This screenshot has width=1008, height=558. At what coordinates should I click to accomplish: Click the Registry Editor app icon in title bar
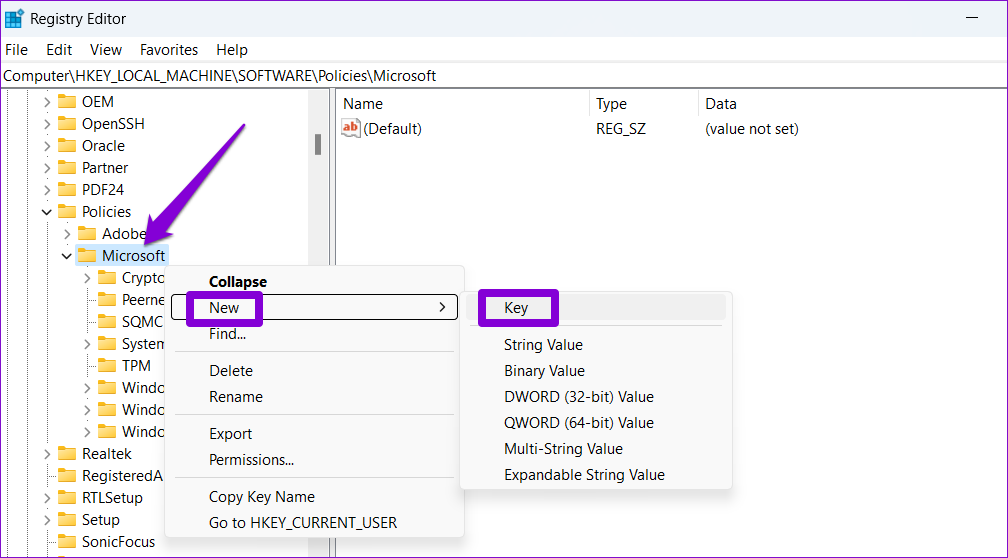tap(15, 18)
